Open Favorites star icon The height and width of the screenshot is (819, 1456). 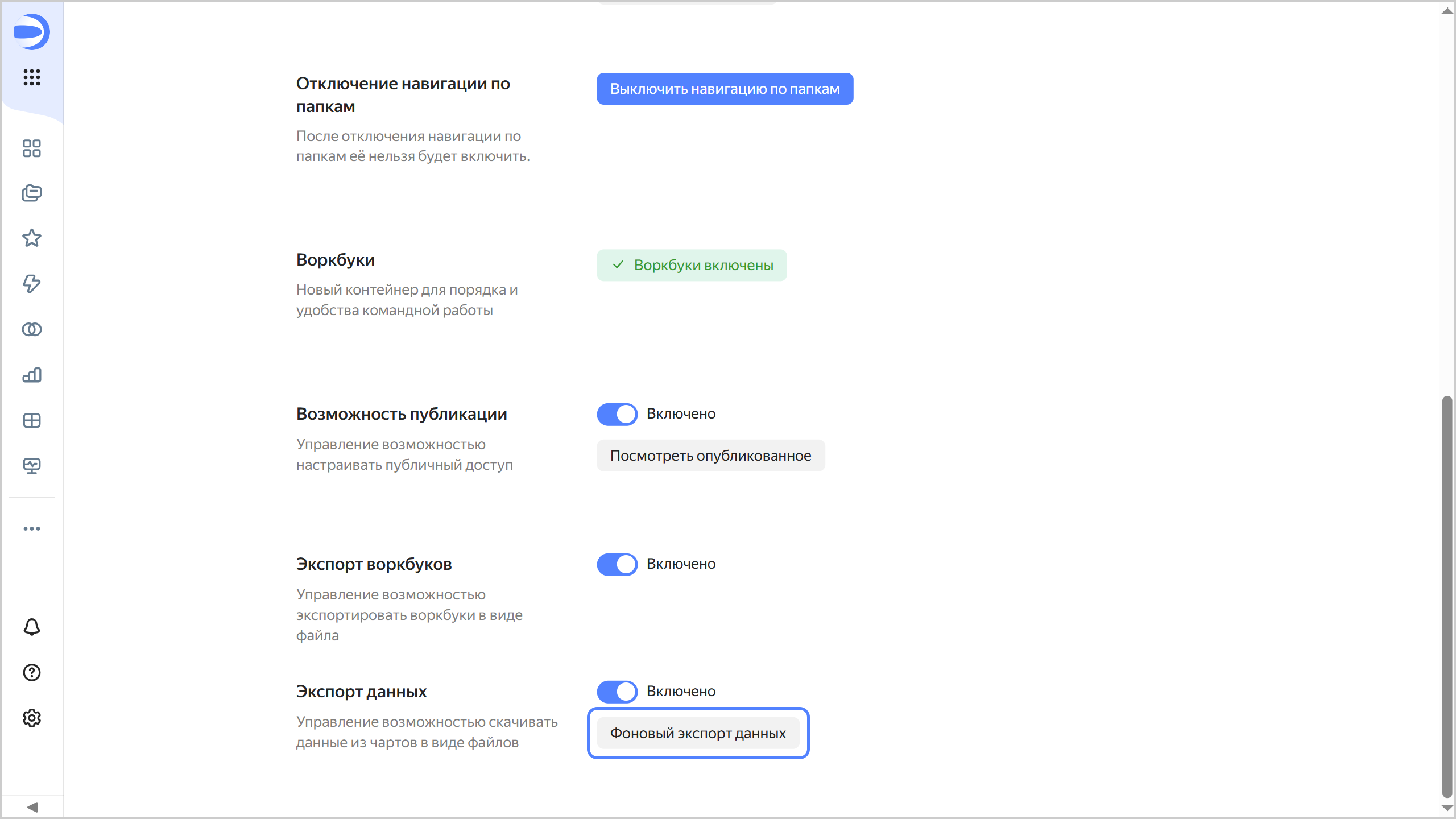pyautogui.click(x=32, y=238)
